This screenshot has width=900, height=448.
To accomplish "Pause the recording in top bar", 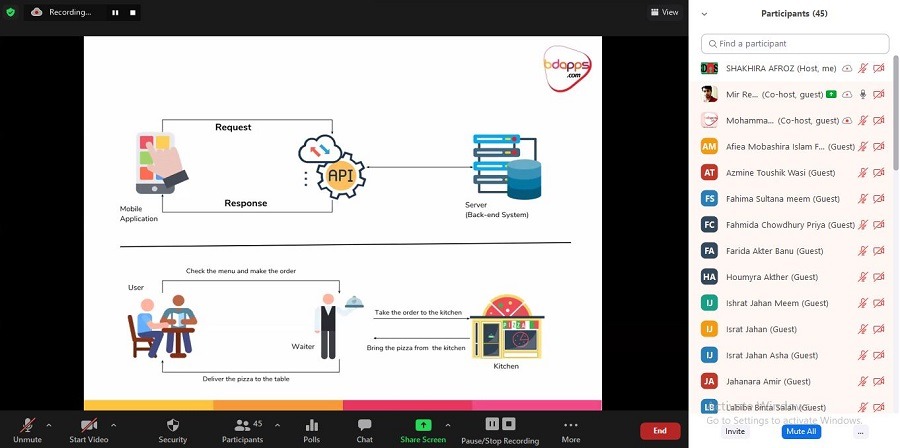I will pyautogui.click(x=115, y=12).
